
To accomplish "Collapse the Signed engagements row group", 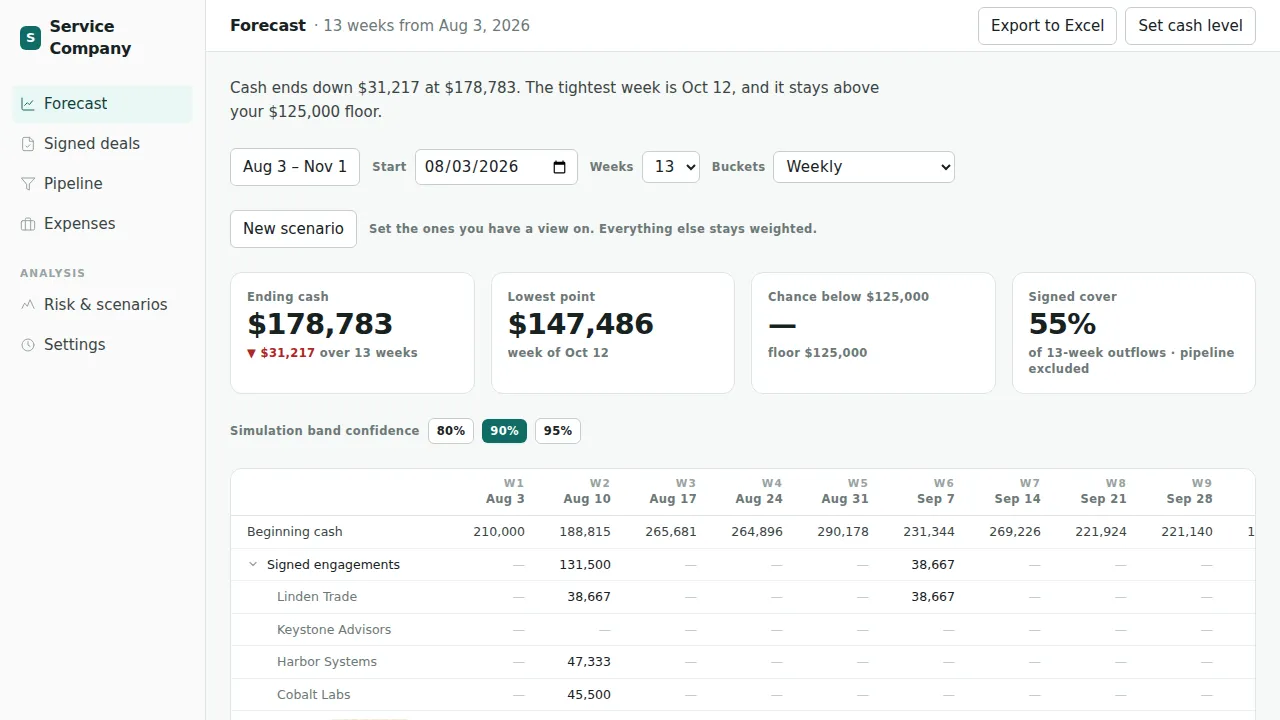I will coord(253,565).
